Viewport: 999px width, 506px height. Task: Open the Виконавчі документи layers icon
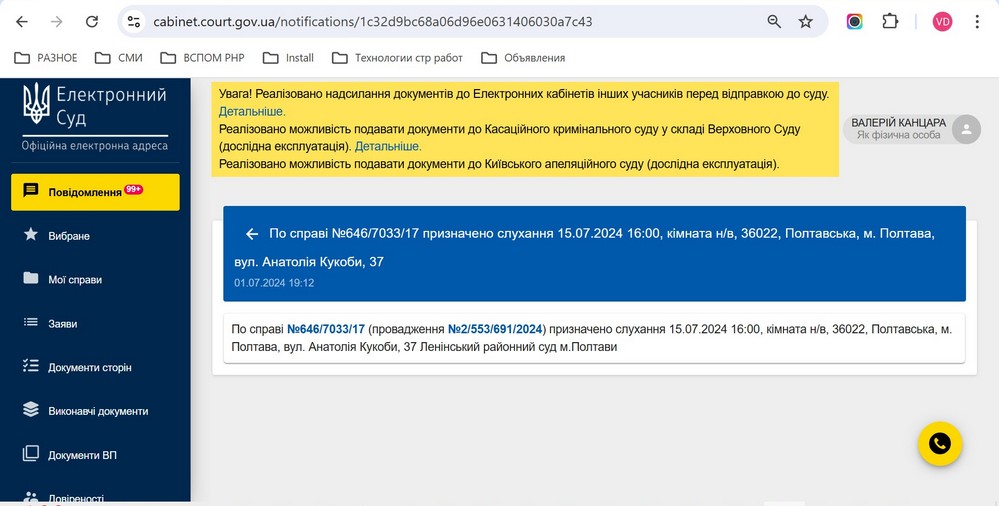coord(31,410)
